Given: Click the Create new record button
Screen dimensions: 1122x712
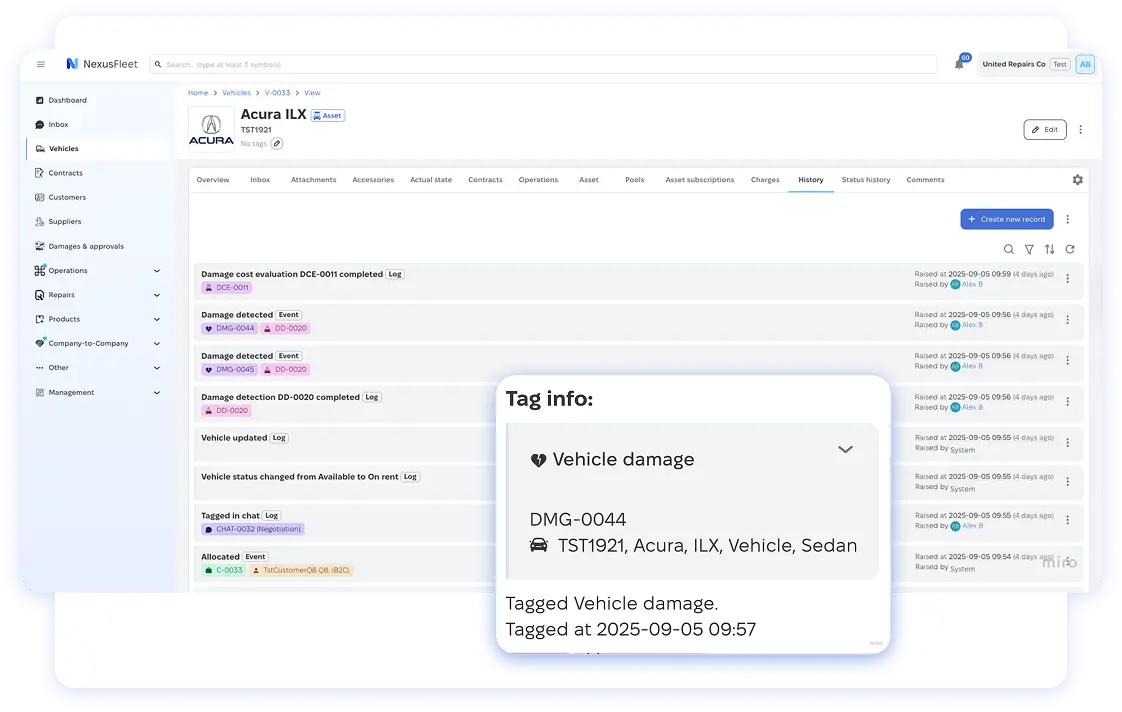Looking at the screenshot, I should [1006, 219].
